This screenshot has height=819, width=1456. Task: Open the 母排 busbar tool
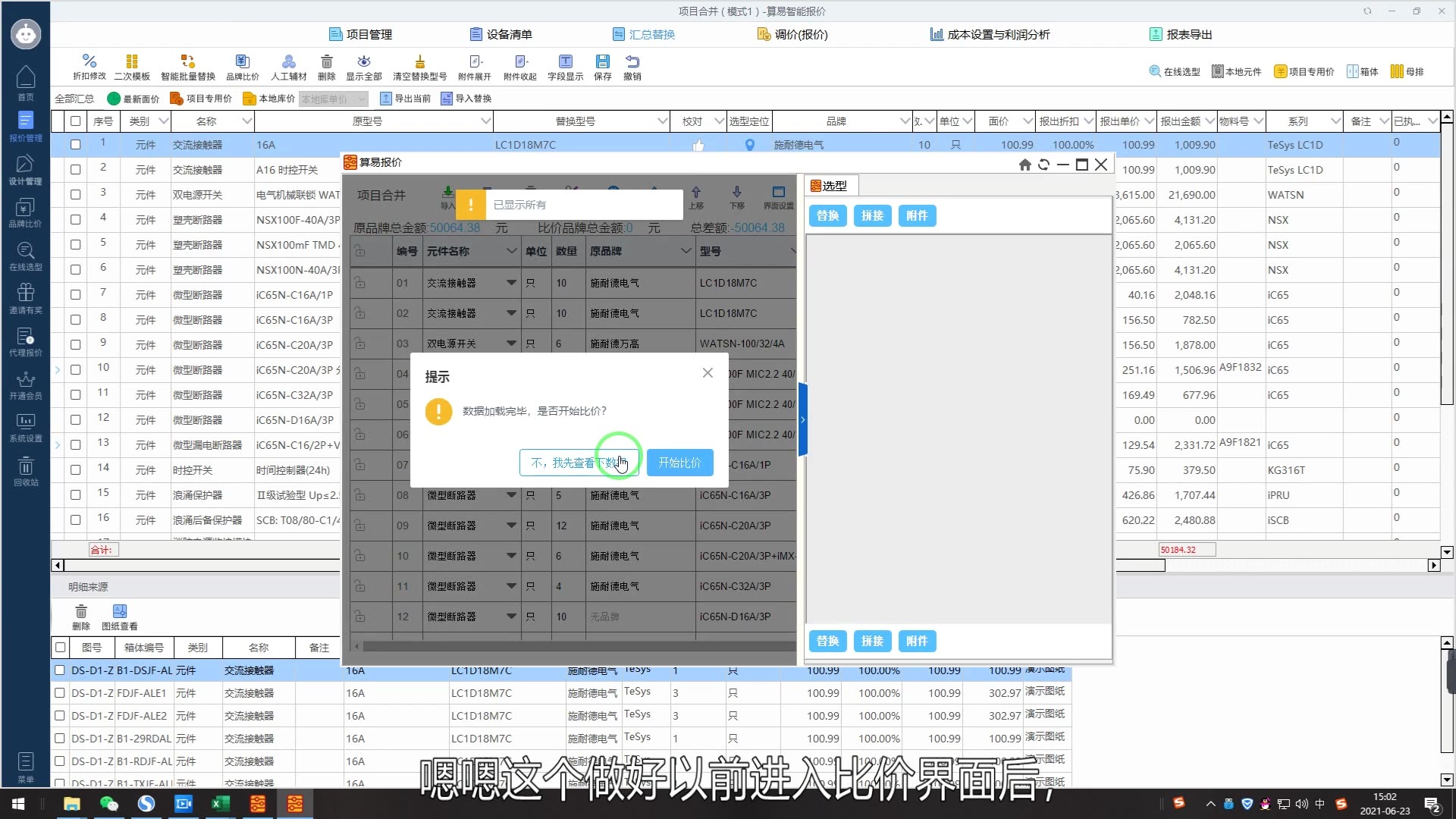[x=1407, y=71]
